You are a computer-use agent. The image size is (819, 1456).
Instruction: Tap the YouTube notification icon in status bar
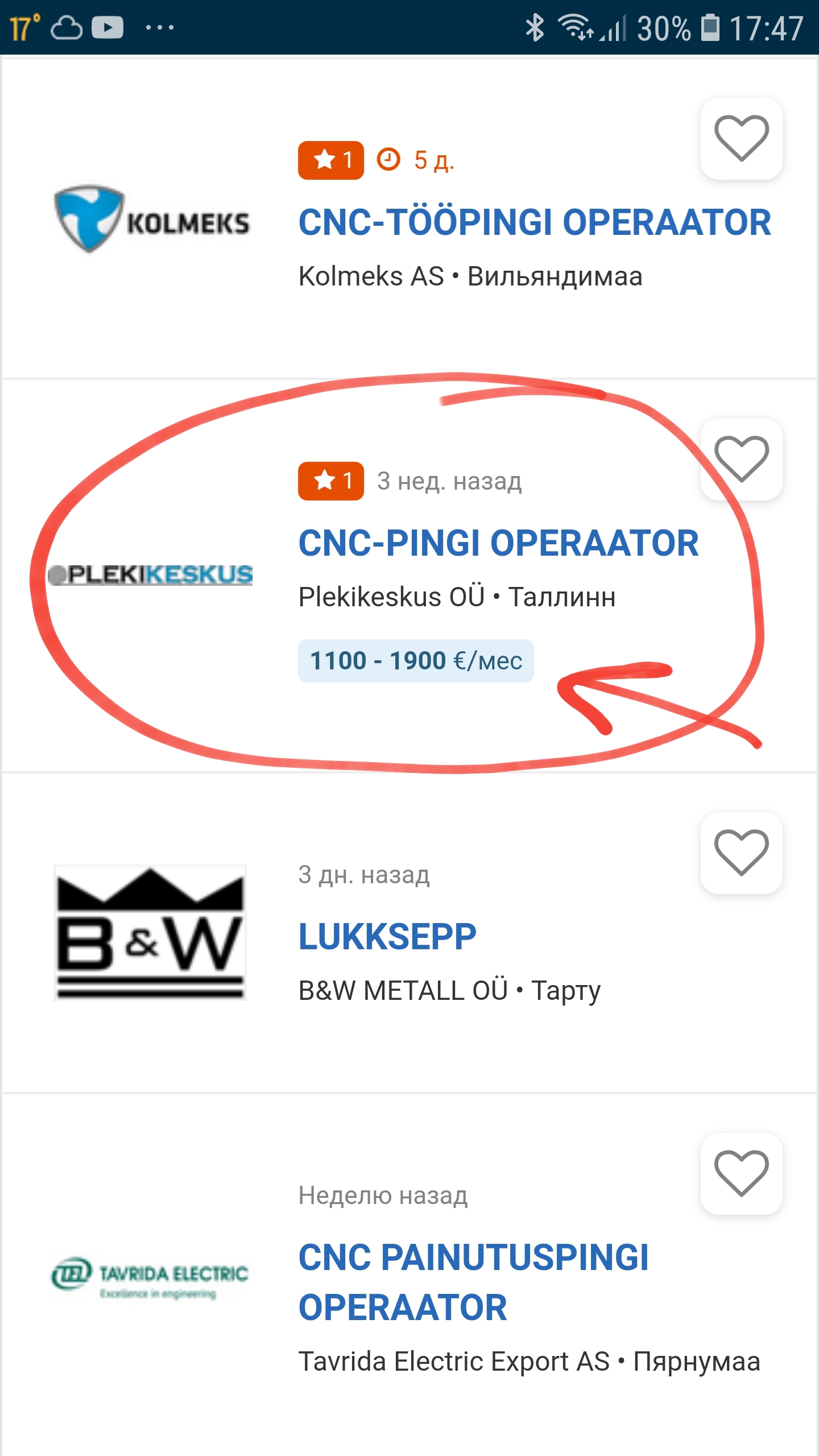(x=107, y=27)
